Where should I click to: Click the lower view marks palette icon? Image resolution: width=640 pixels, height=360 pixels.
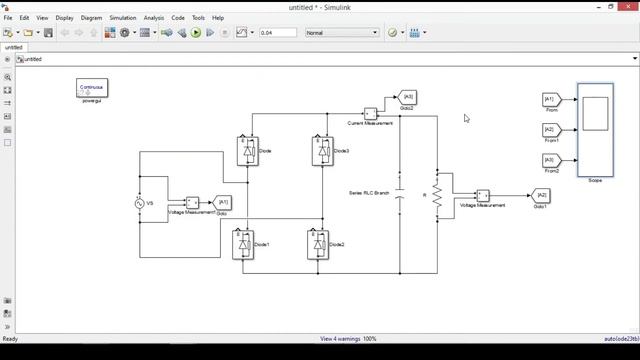(x=7, y=313)
